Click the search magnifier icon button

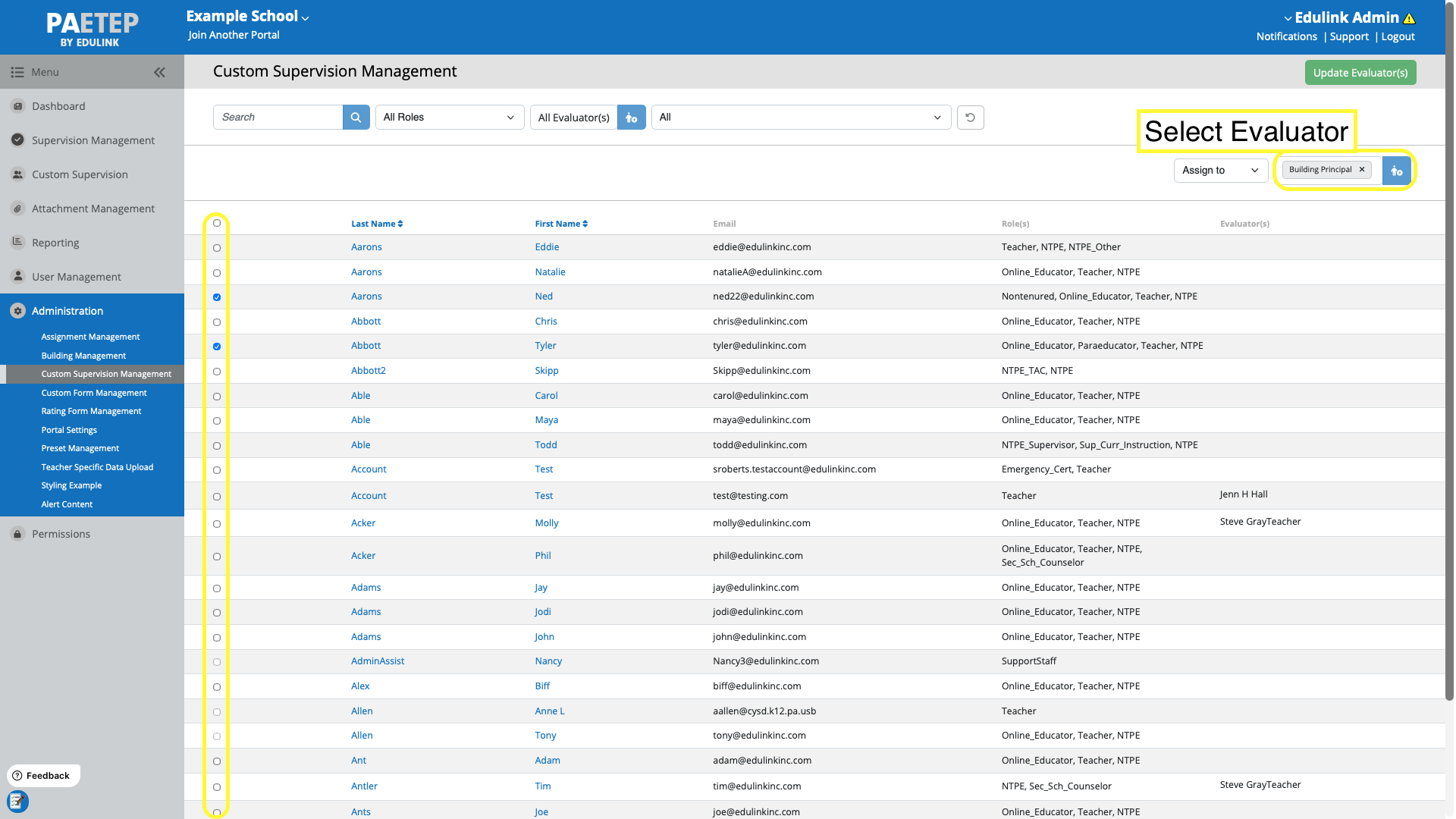[x=356, y=118]
